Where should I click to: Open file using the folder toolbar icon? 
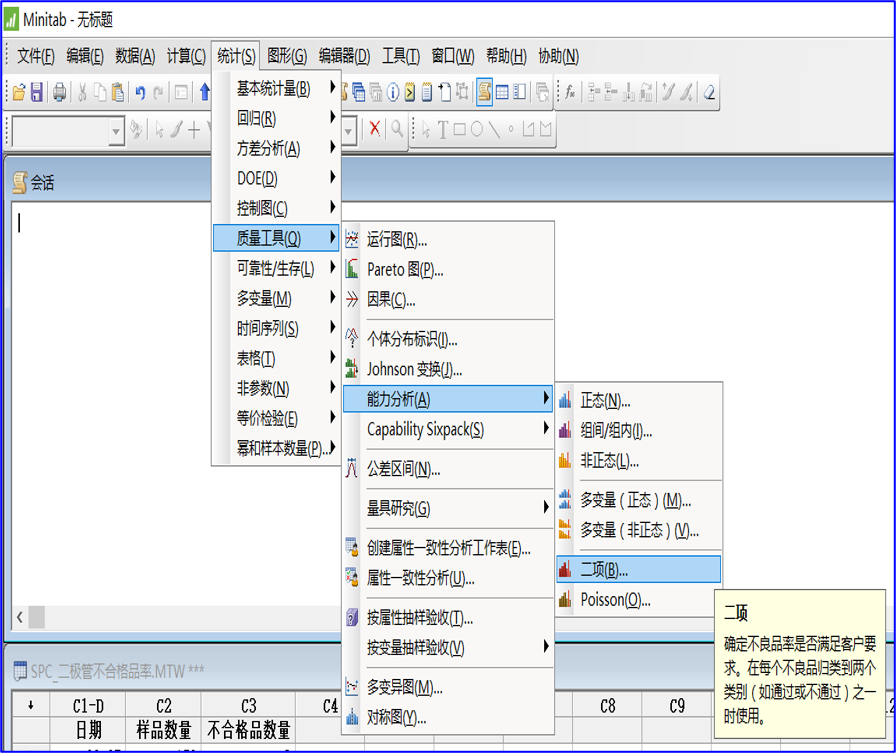point(19,92)
